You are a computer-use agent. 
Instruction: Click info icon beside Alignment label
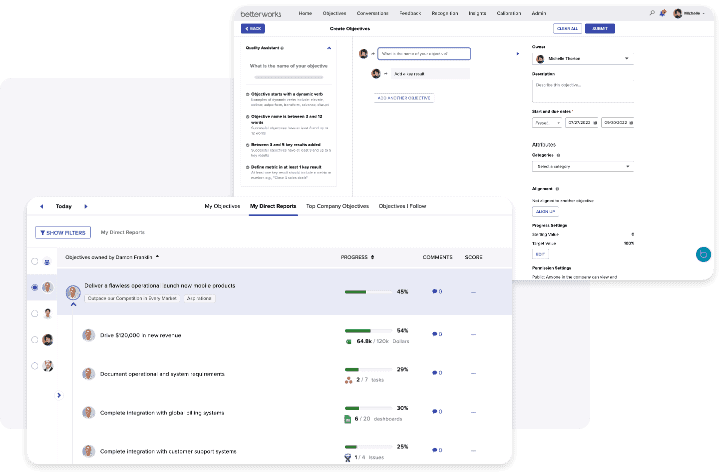coord(557,189)
